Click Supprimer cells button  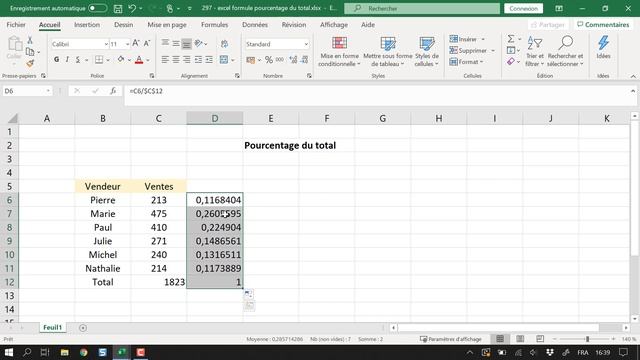[472, 51]
